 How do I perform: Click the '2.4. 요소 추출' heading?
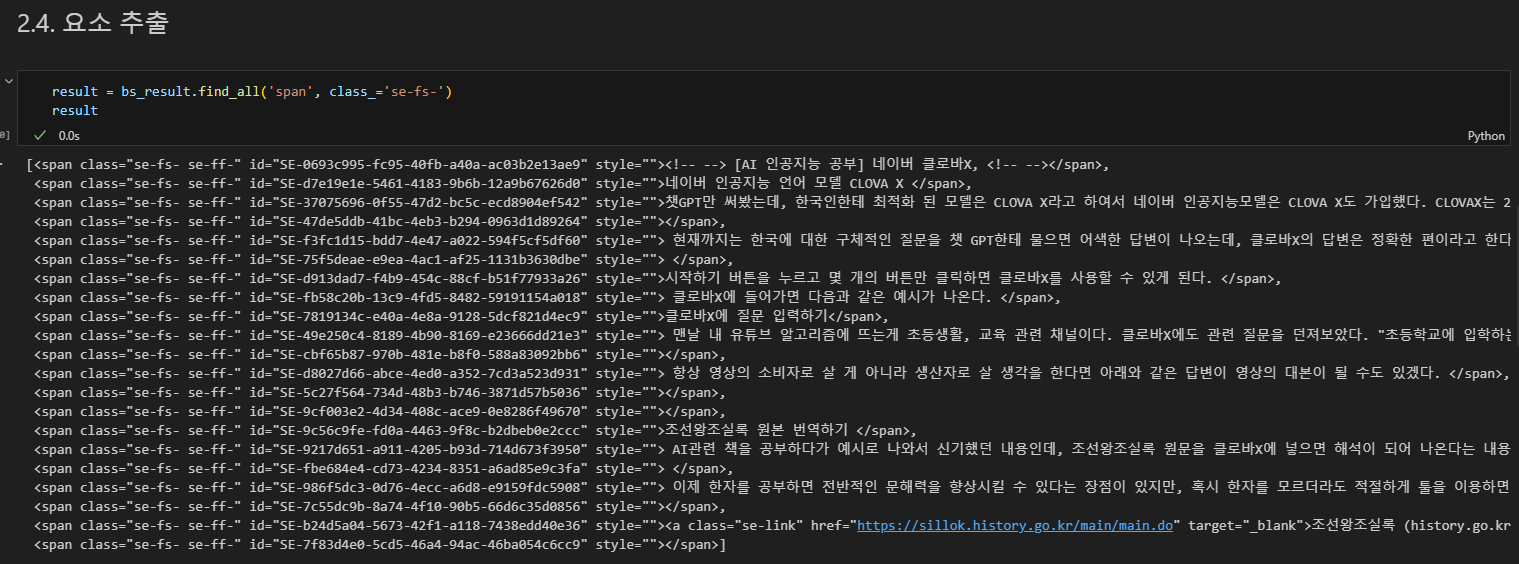[x=92, y=25]
